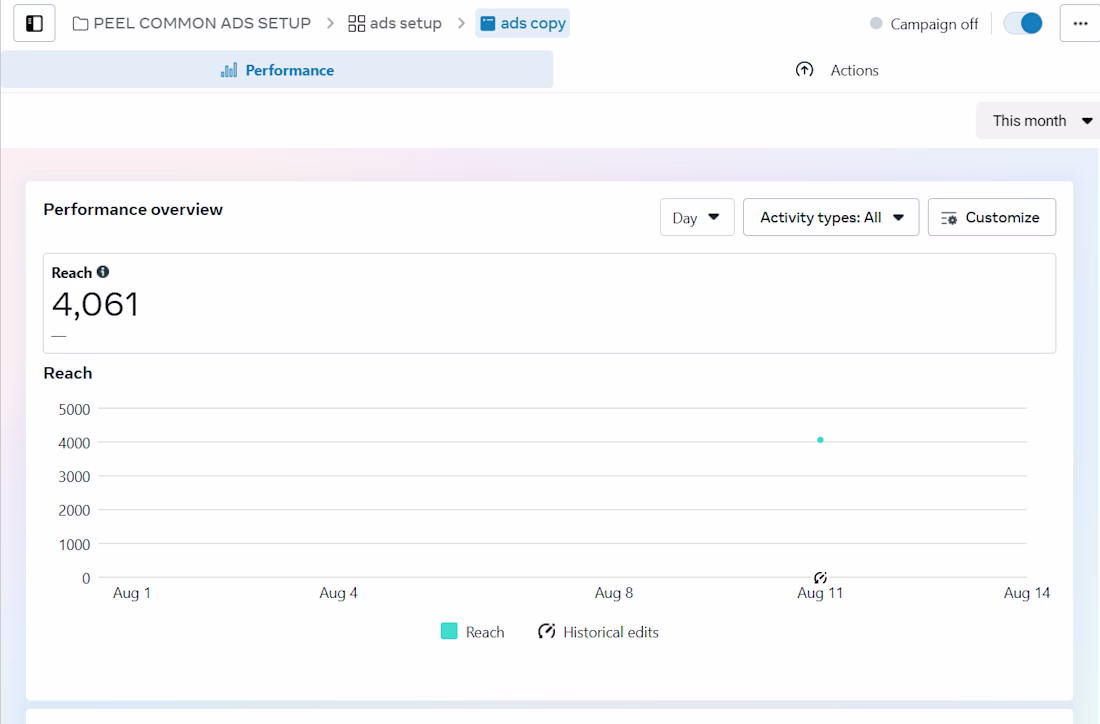The image size is (1100, 724).
Task: Select the Reach metric card showing 4,061
Action: tap(549, 303)
